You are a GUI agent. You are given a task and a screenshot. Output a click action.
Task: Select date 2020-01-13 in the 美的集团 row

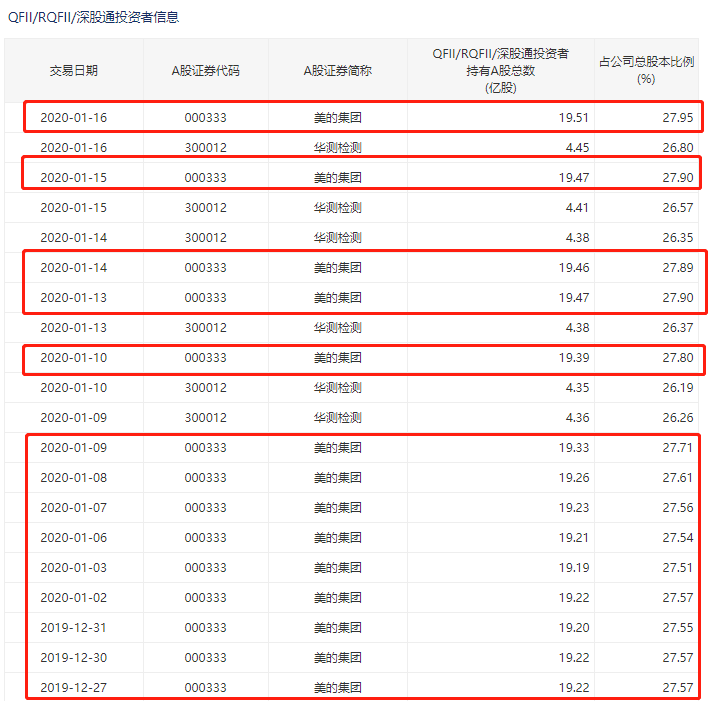coord(73,298)
